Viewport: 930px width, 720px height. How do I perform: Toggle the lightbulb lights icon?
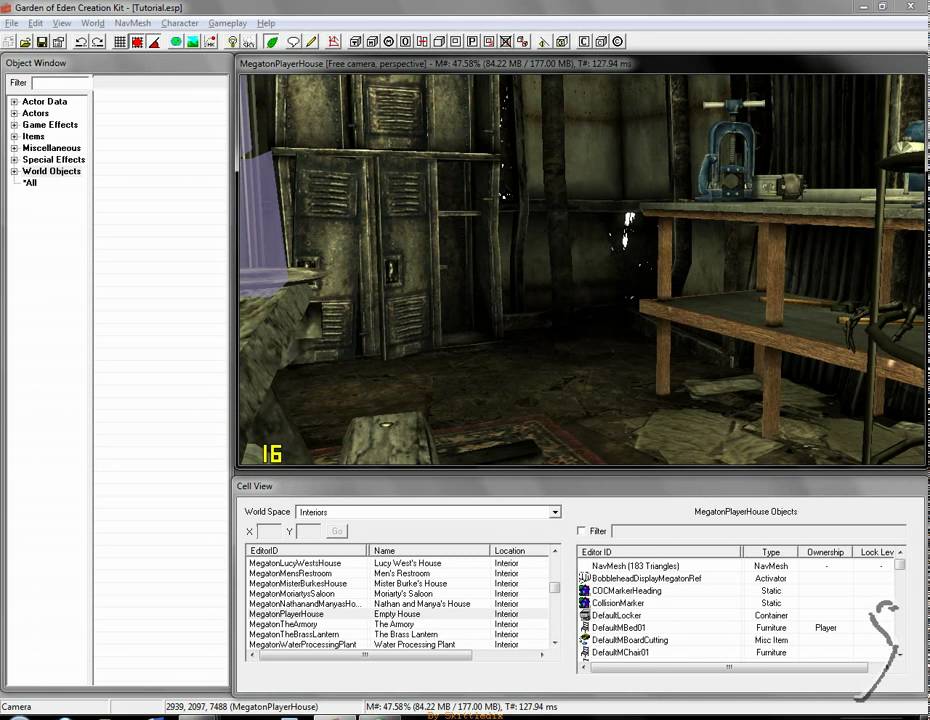[x=232, y=42]
